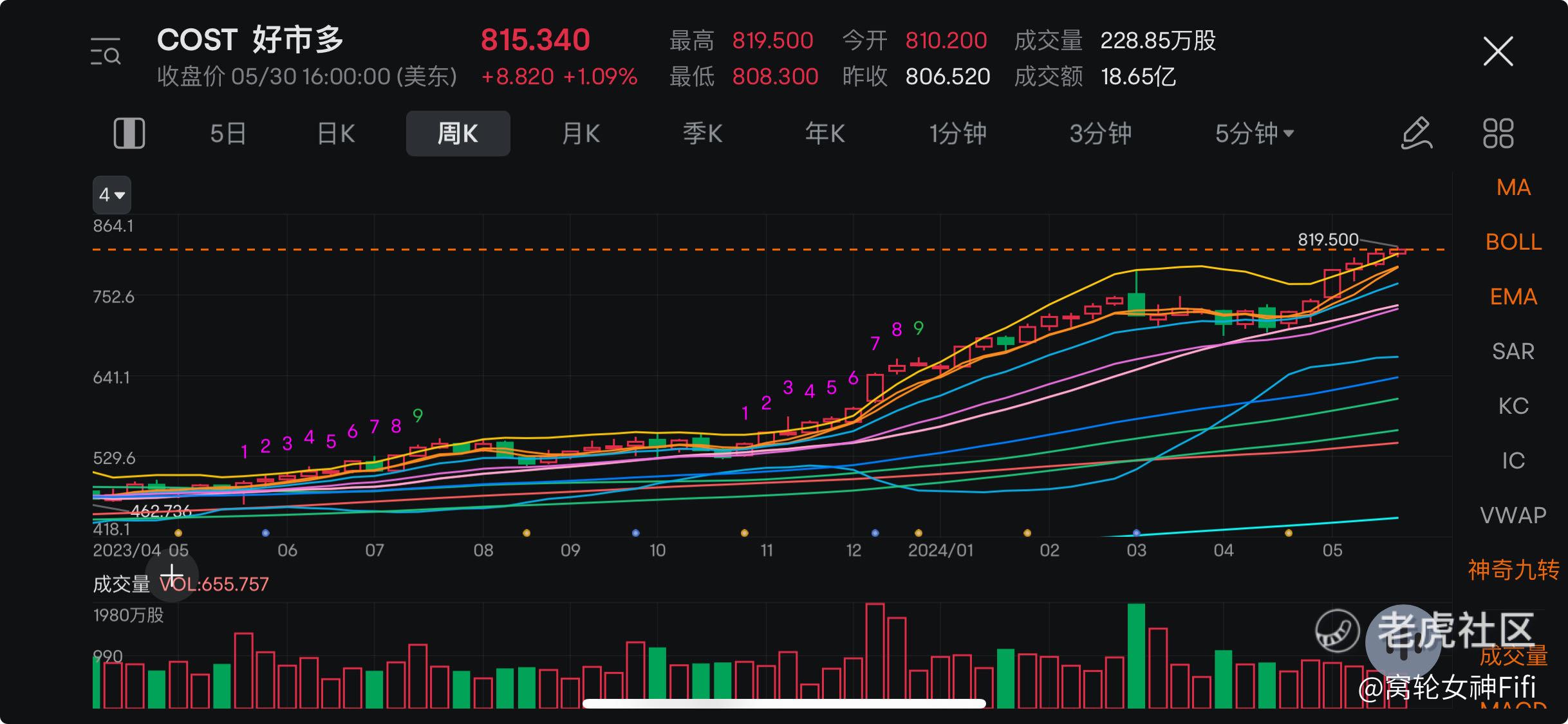Screen dimensions: 1568x724
Task: Expand the 5分钟 interval dropdown
Action: [x=1254, y=134]
